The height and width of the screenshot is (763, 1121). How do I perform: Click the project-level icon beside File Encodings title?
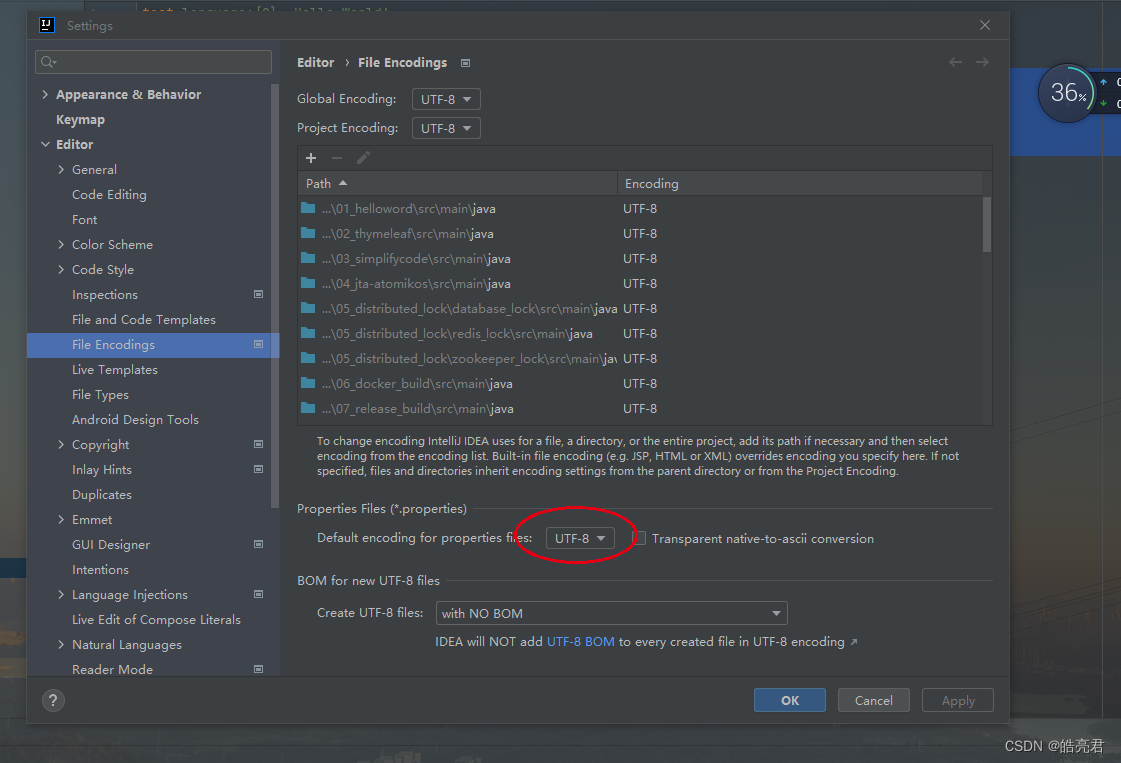coord(465,63)
